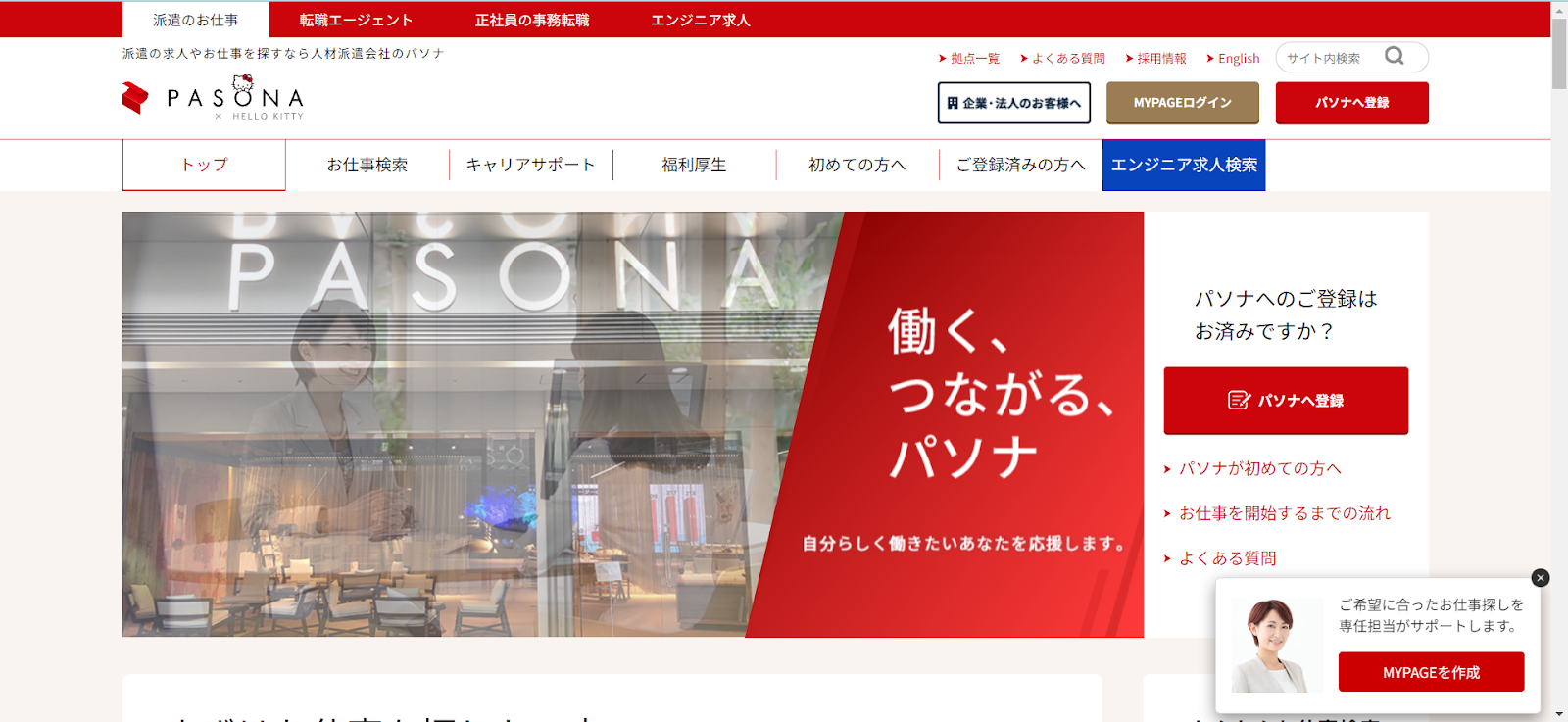Viewport: 1568px width, 722px height.
Task: Click the scrollbar up arrow
Action: 1559,9
